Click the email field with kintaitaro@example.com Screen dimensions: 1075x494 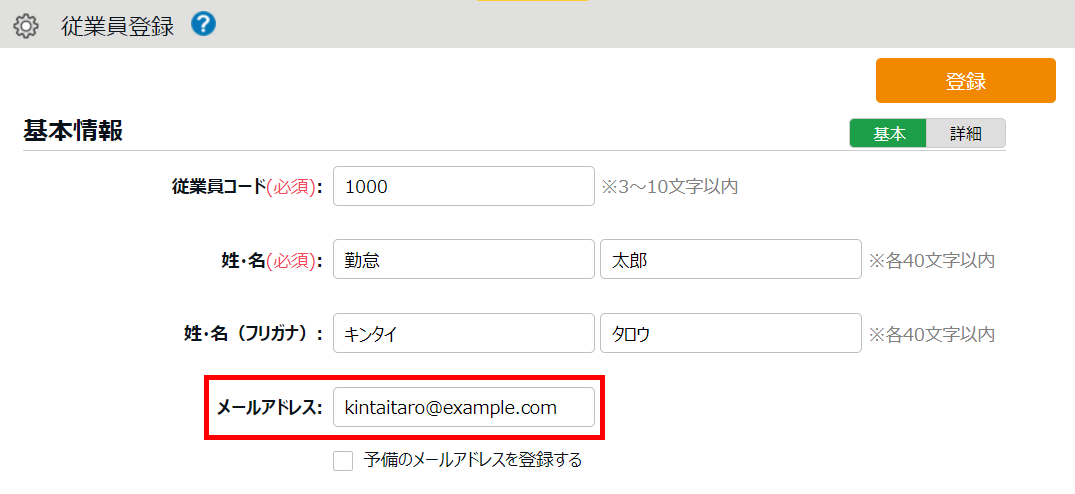(463, 408)
